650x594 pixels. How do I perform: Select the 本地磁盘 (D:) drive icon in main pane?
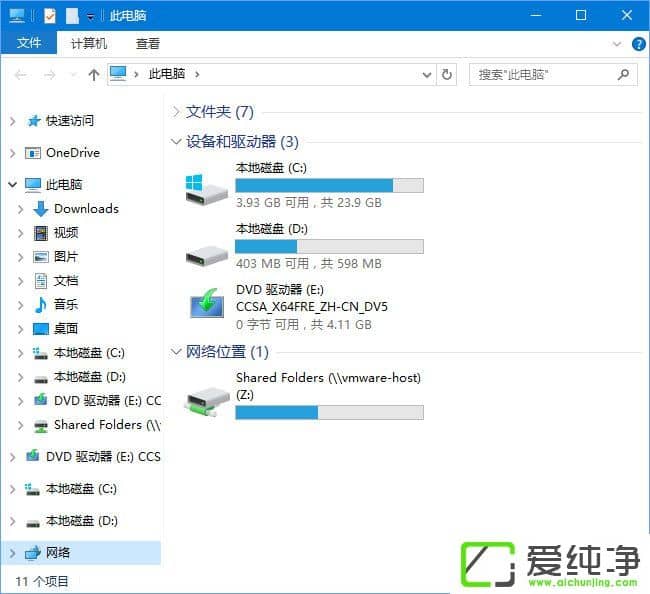(206, 255)
